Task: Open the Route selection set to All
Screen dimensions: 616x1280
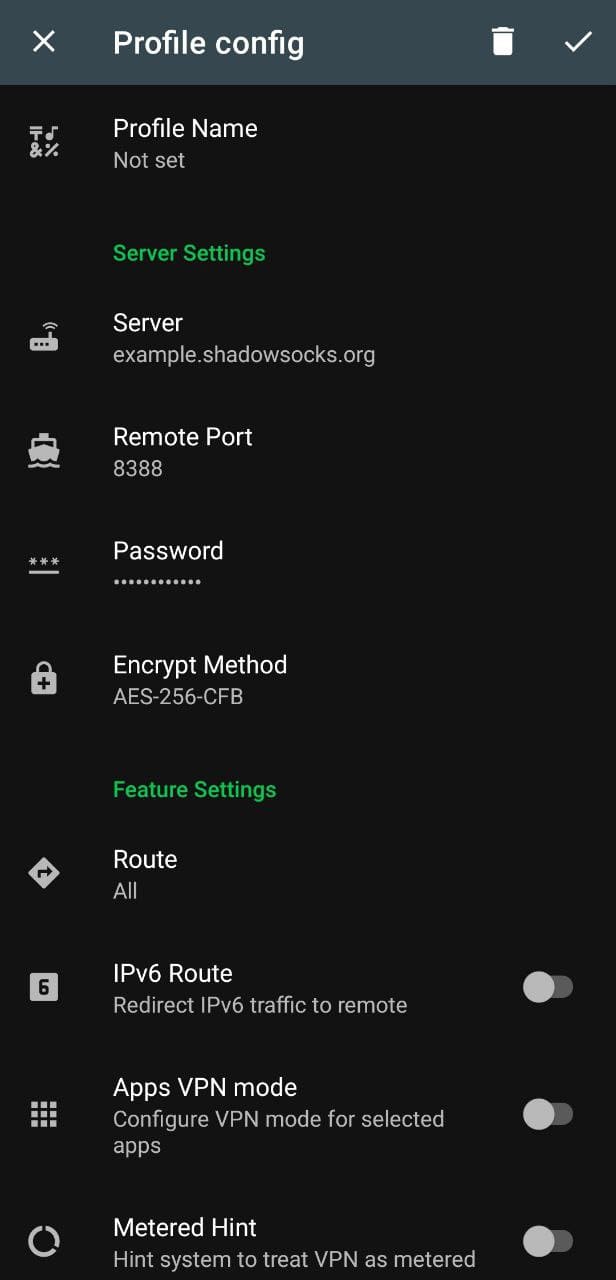Action: click(x=145, y=874)
